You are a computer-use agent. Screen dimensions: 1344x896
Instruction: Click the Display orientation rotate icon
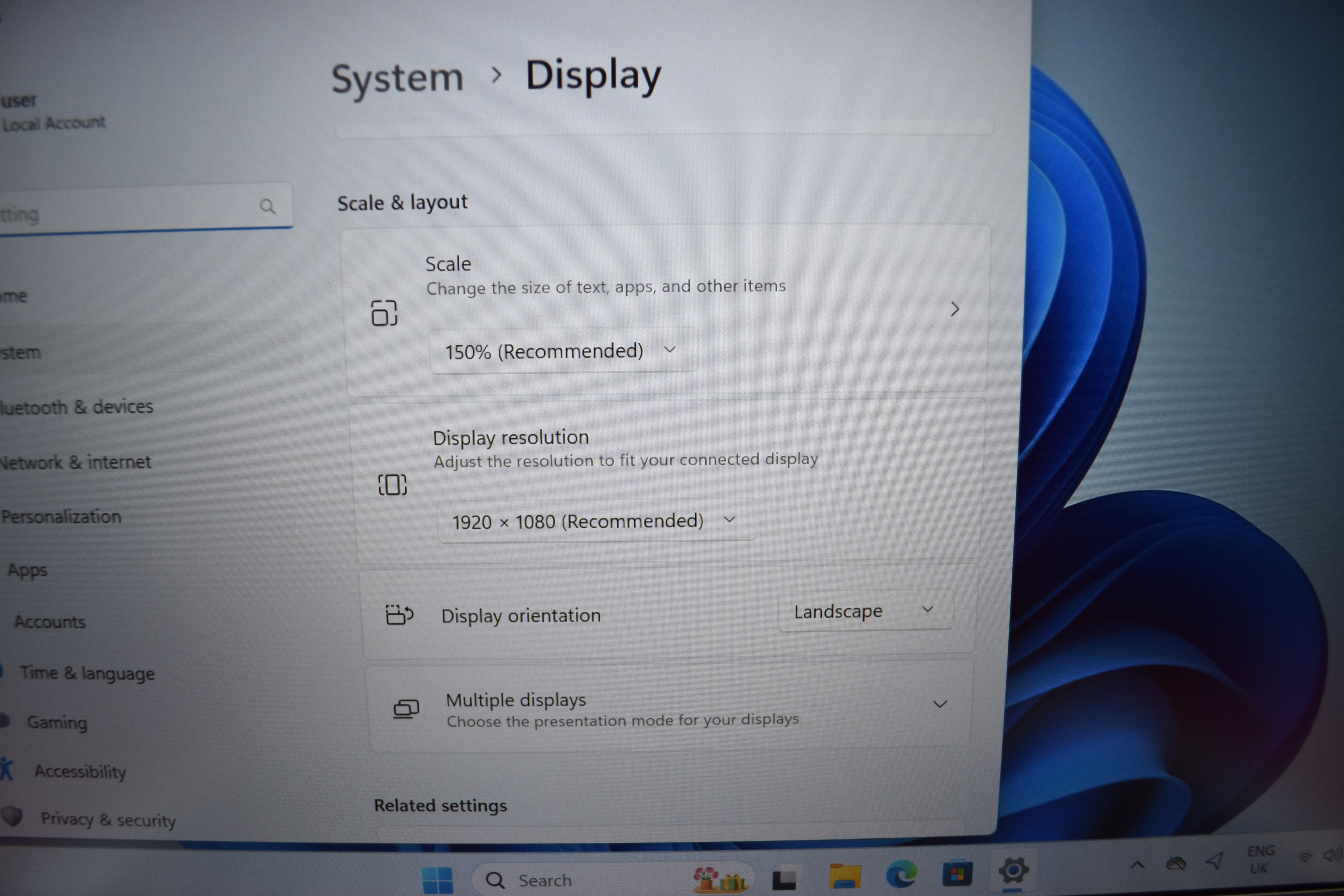[x=399, y=615]
